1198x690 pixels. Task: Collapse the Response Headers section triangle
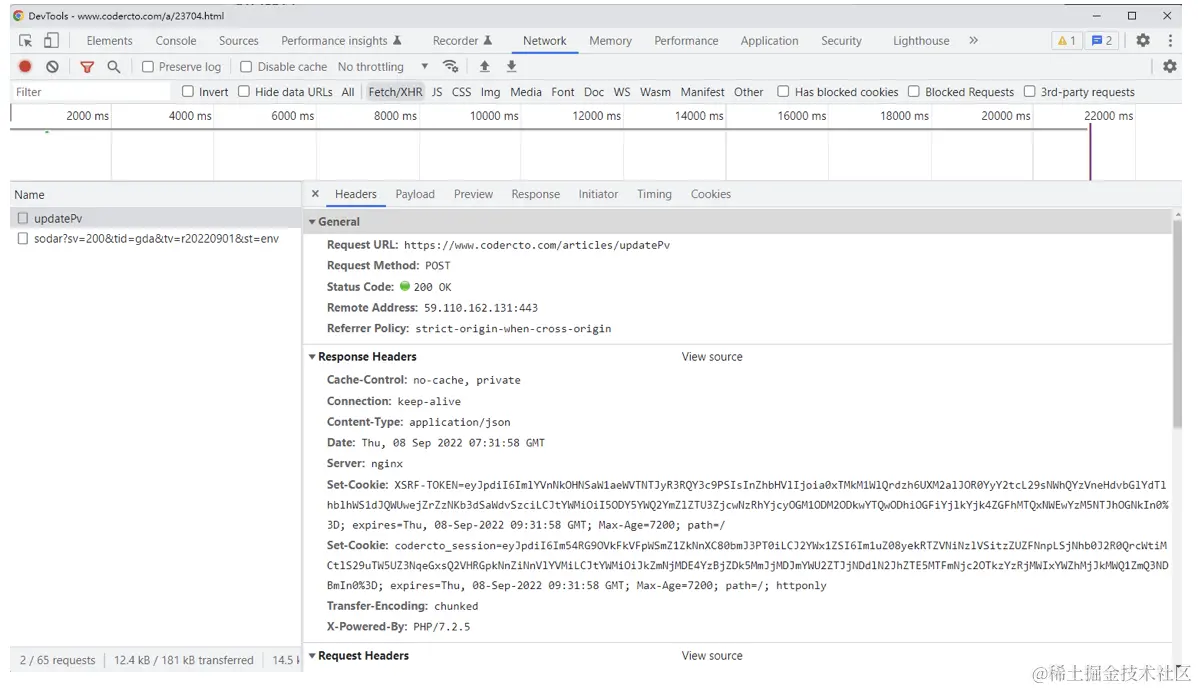[312, 357]
